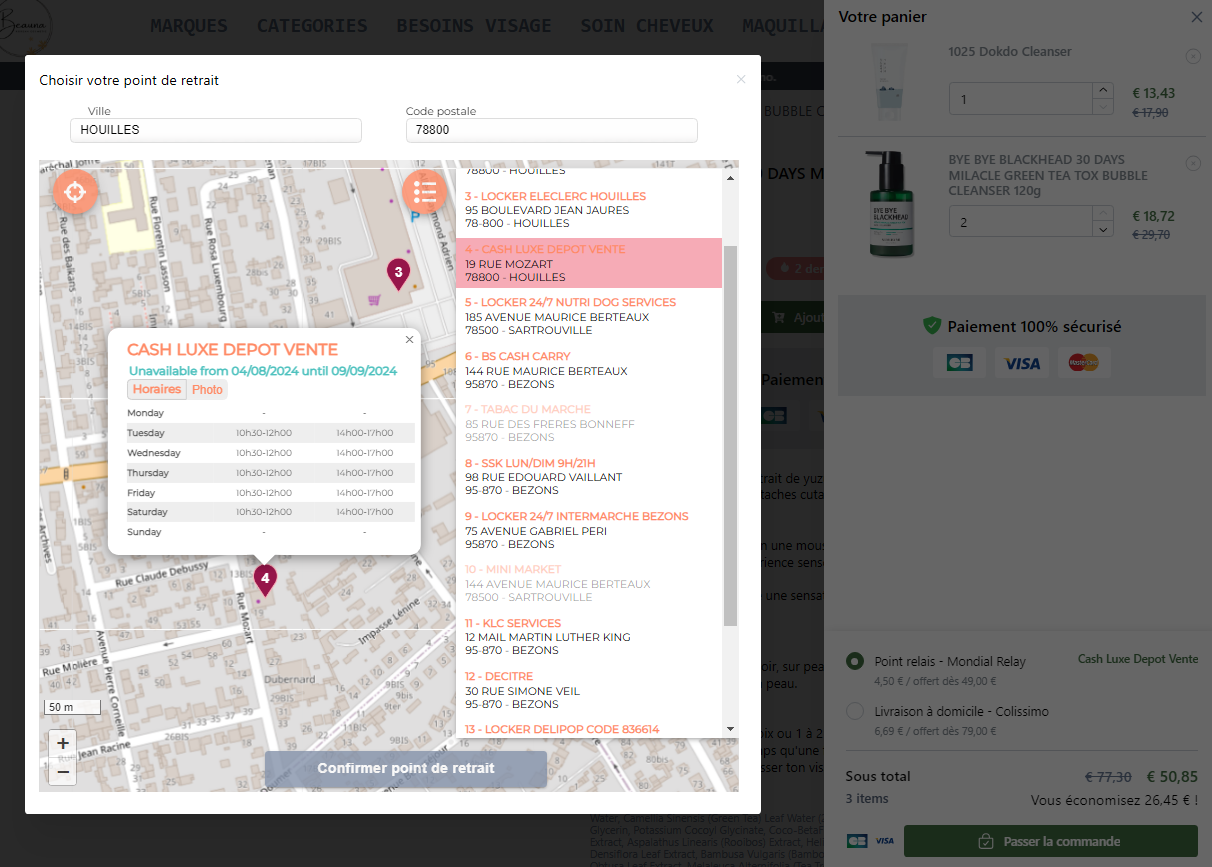Select Point relais Mondial Relay delivery option
The height and width of the screenshot is (867, 1212).
(x=854, y=661)
